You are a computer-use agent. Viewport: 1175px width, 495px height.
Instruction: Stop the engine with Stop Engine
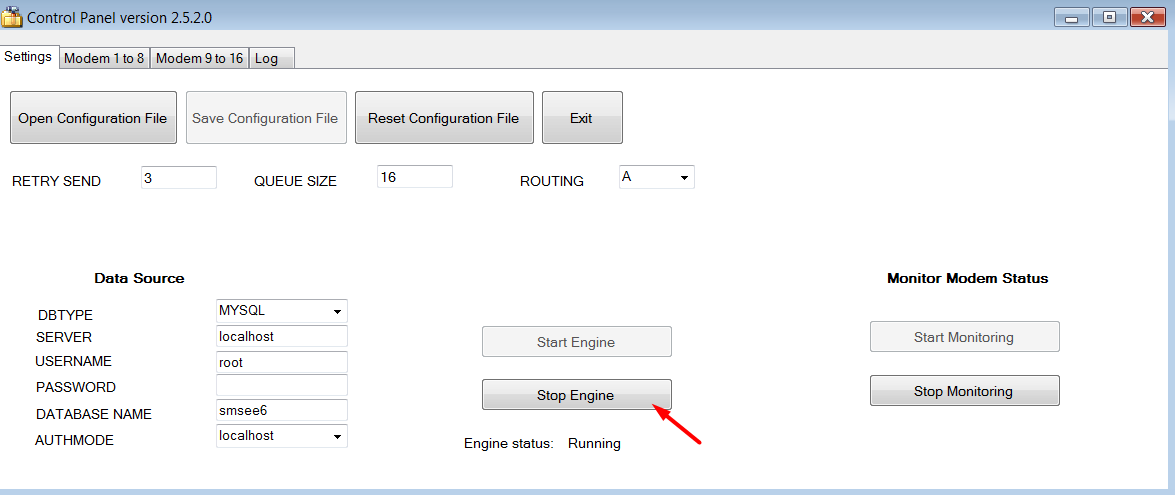[576, 395]
